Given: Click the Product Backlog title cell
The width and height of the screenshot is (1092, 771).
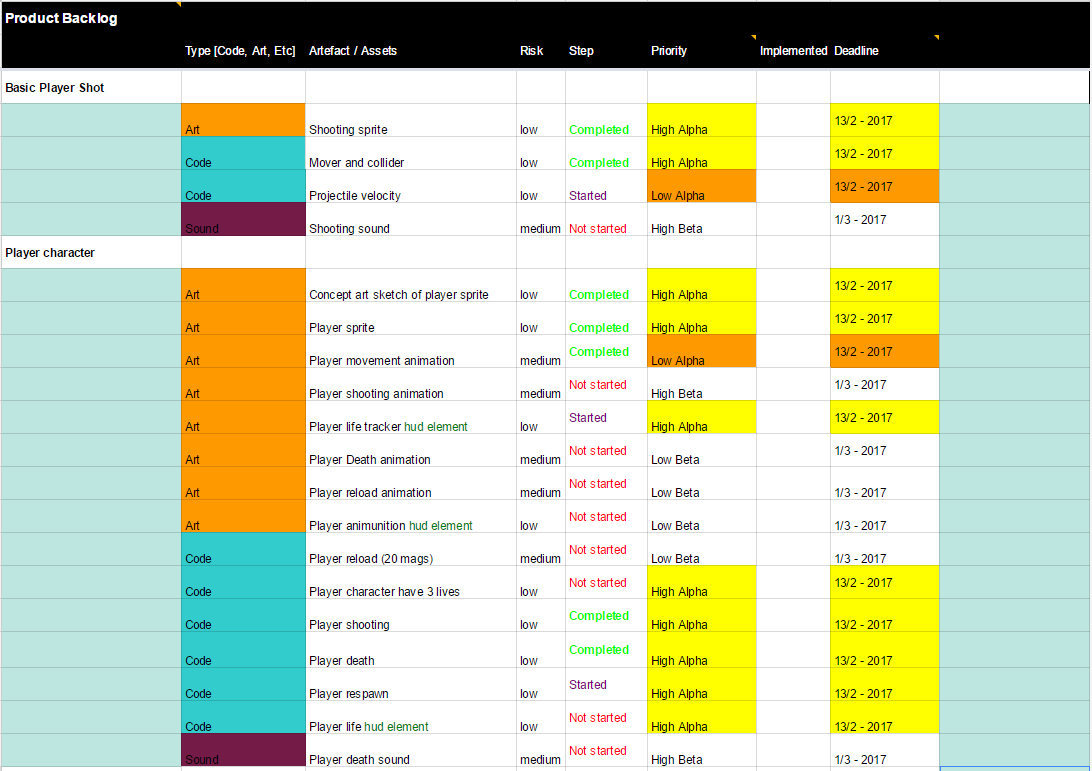Looking at the screenshot, I should (x=60, y=18).
